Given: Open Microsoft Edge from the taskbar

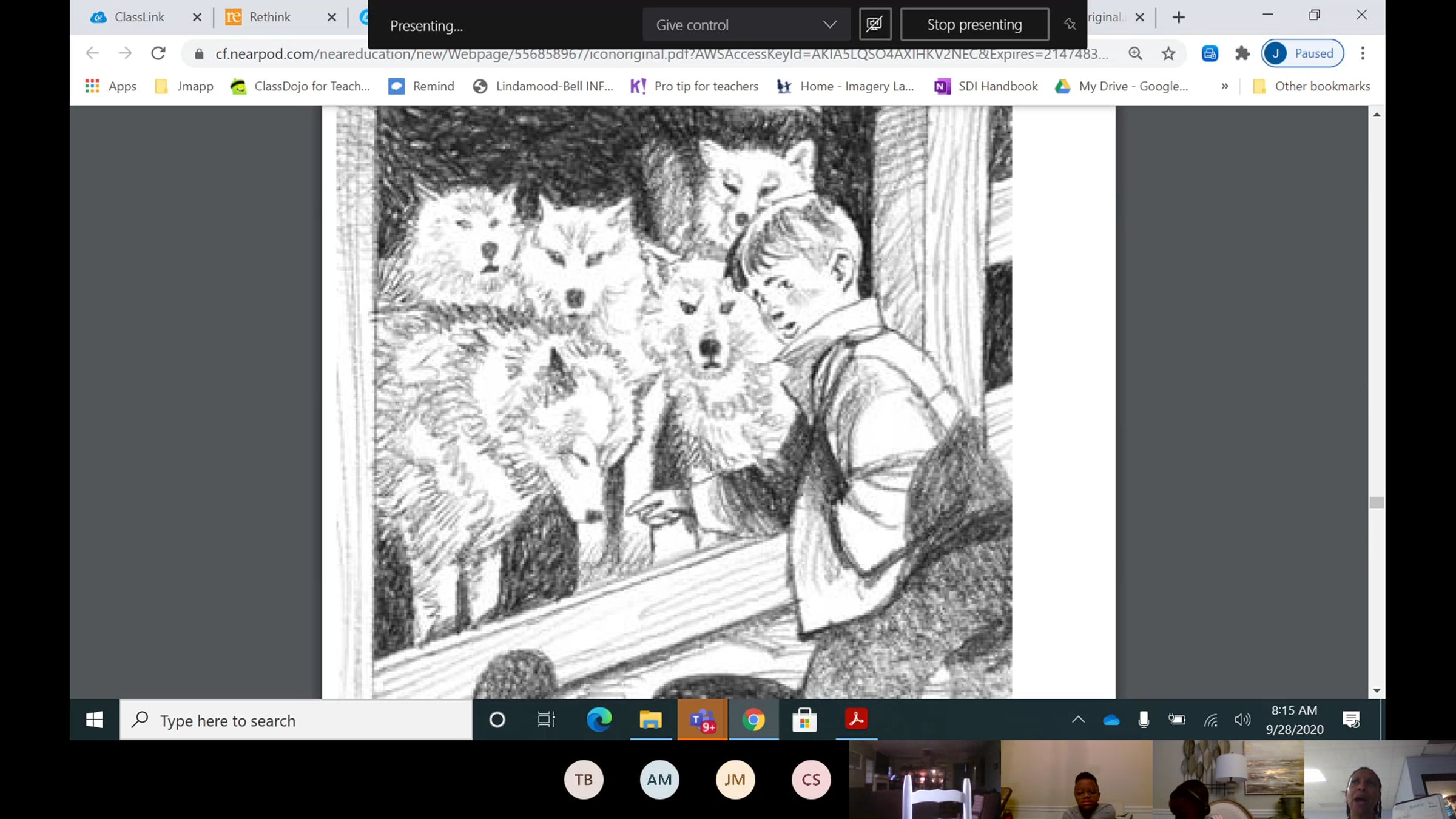Looking at the screenshot, I should [599, 720].
